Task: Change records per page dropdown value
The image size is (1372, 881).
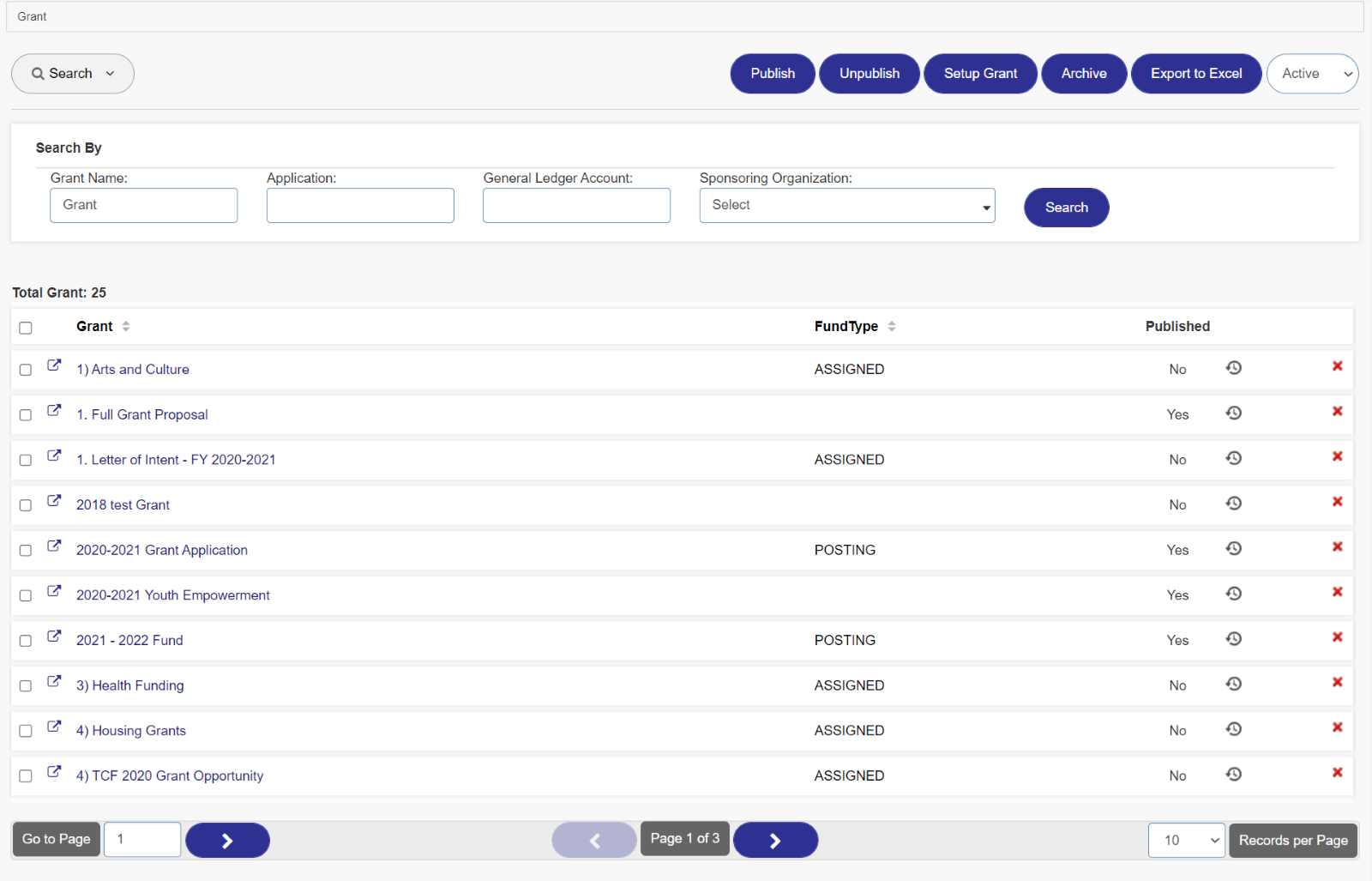Action: point(1186,841)
